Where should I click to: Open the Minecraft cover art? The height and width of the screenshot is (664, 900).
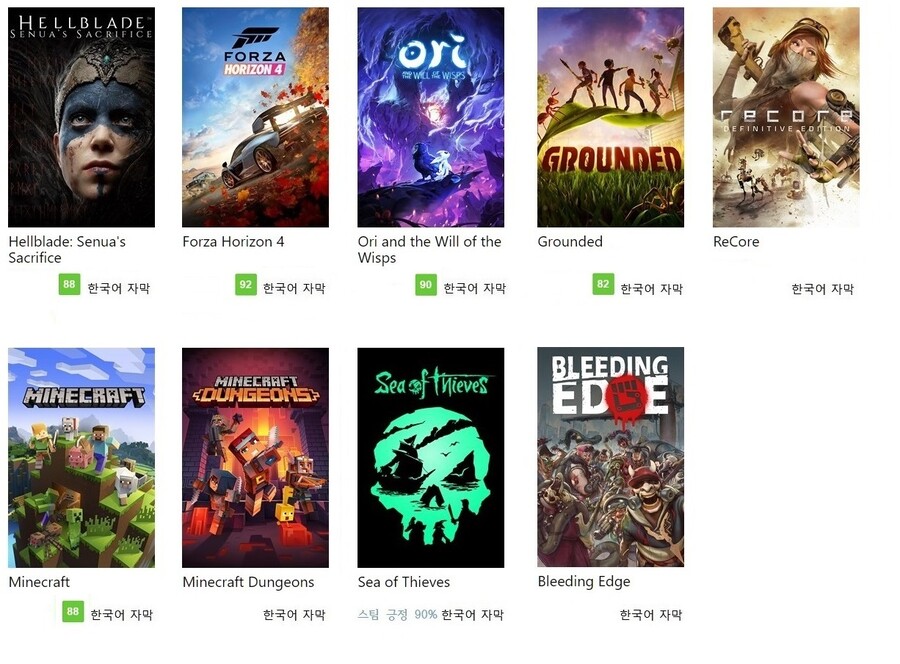(82, 457)
